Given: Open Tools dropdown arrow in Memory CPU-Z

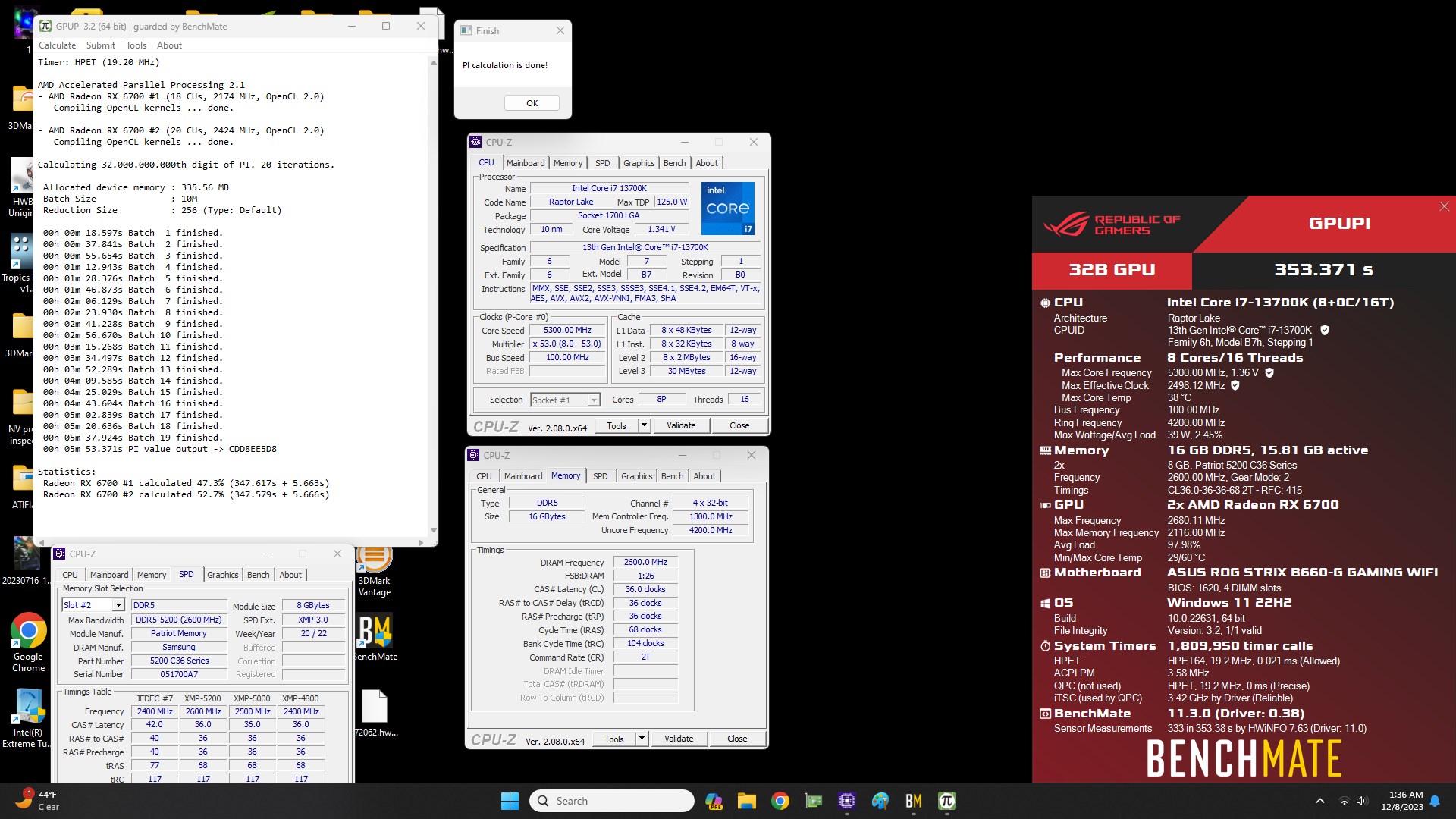Looking at the screenshot, I should point(642,739).
